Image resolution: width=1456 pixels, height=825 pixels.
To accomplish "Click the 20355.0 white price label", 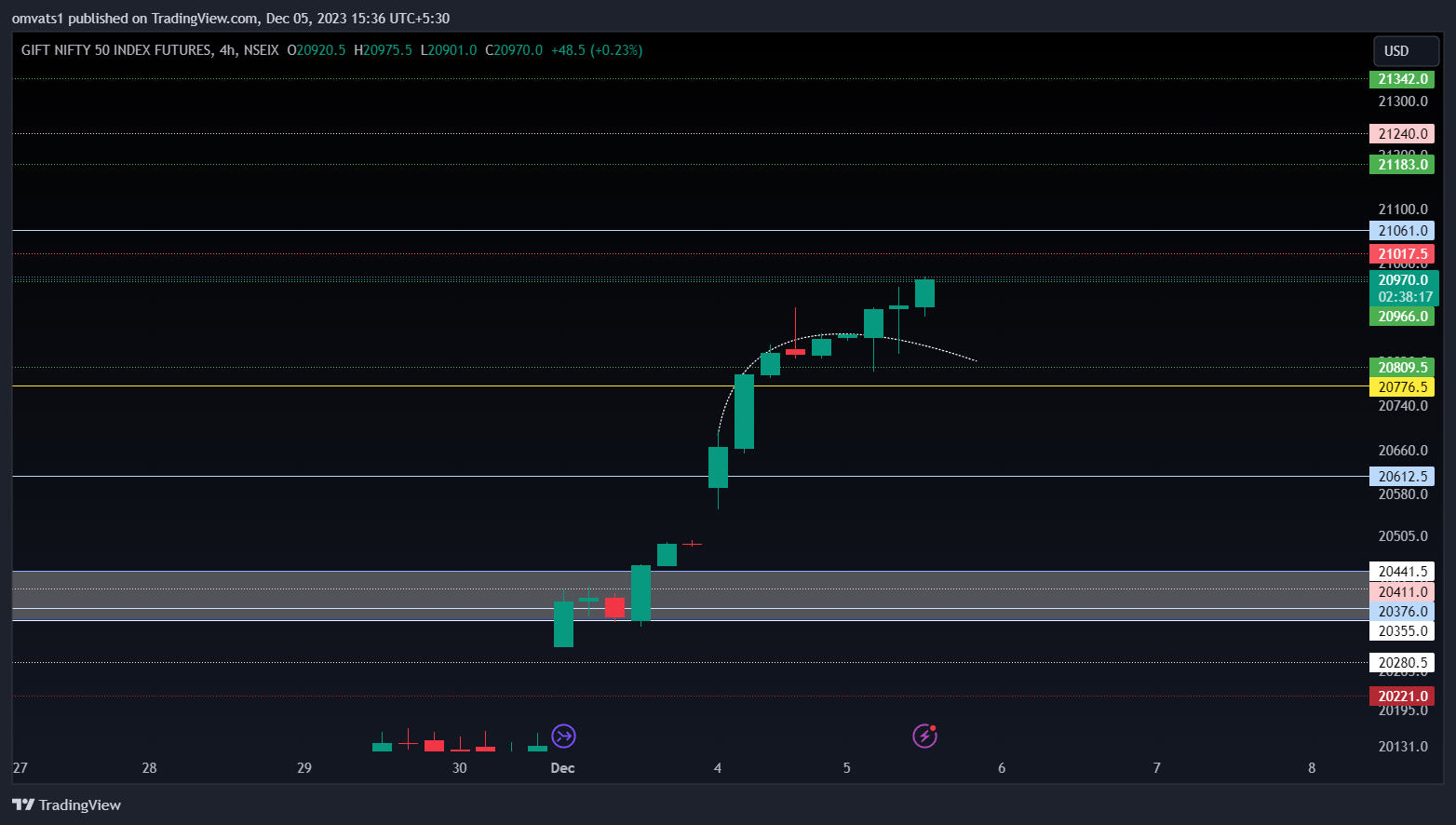I will (1402, 631).
